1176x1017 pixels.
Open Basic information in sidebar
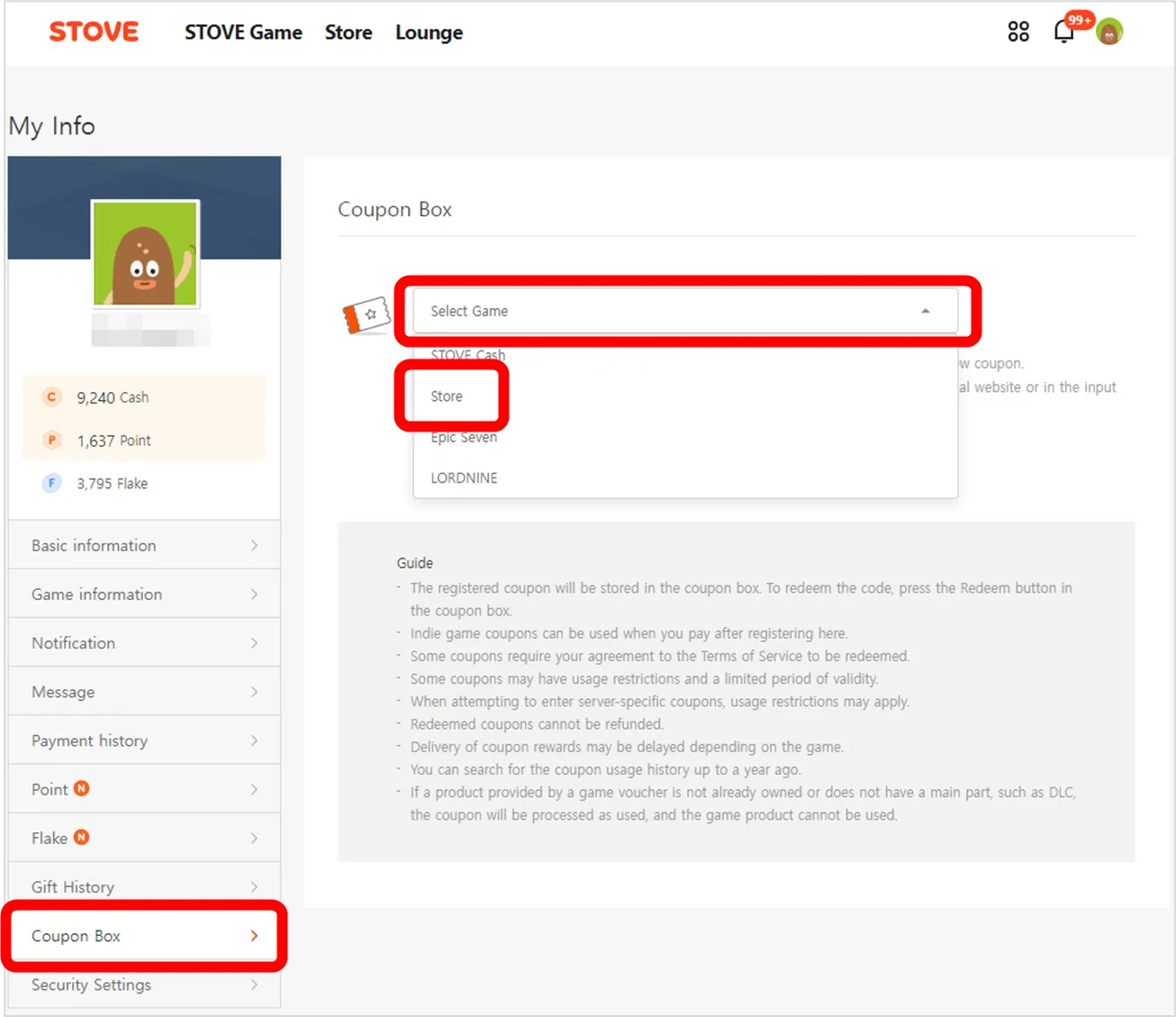[144, 545]
